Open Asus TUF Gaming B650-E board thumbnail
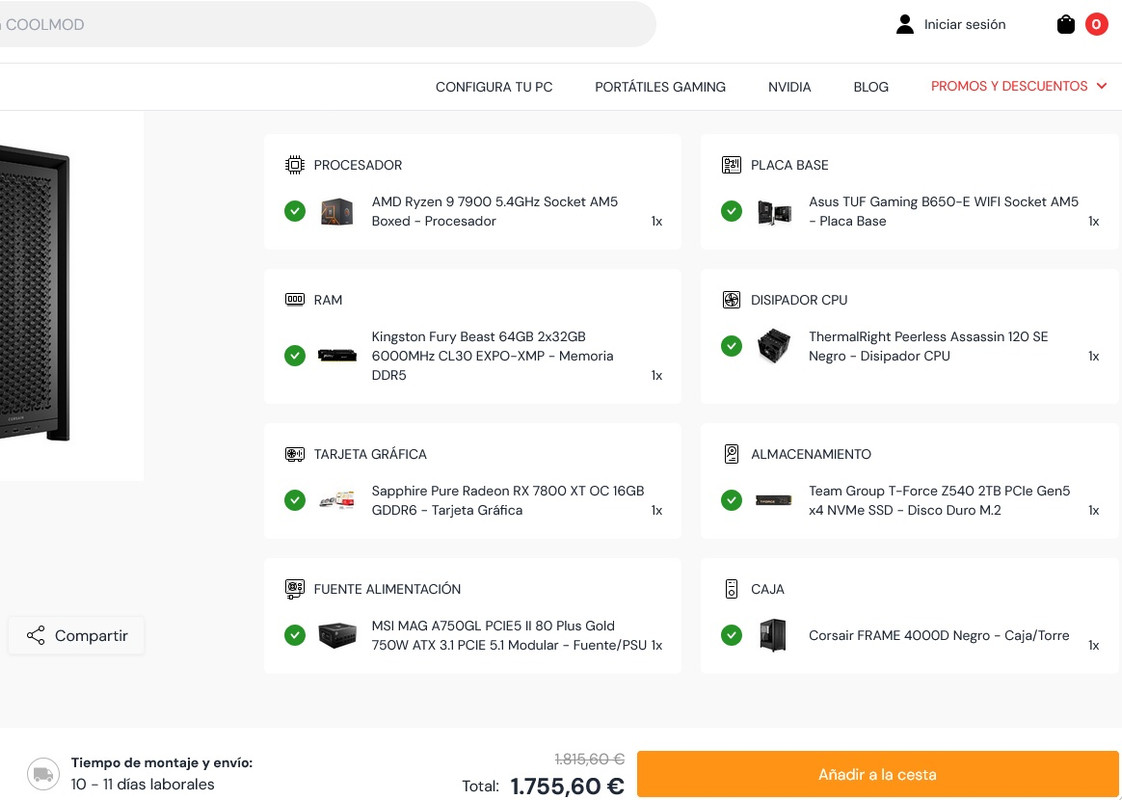Screen dimensions: 1122x800 (774, 212)
